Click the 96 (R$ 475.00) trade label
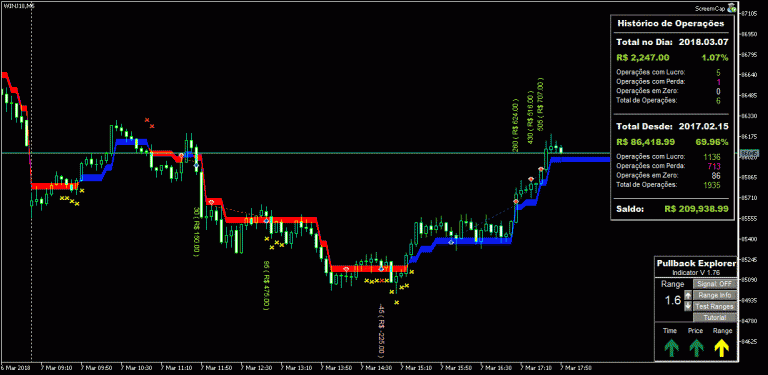Screen dimensions: 768x375 tap(266, 285)
